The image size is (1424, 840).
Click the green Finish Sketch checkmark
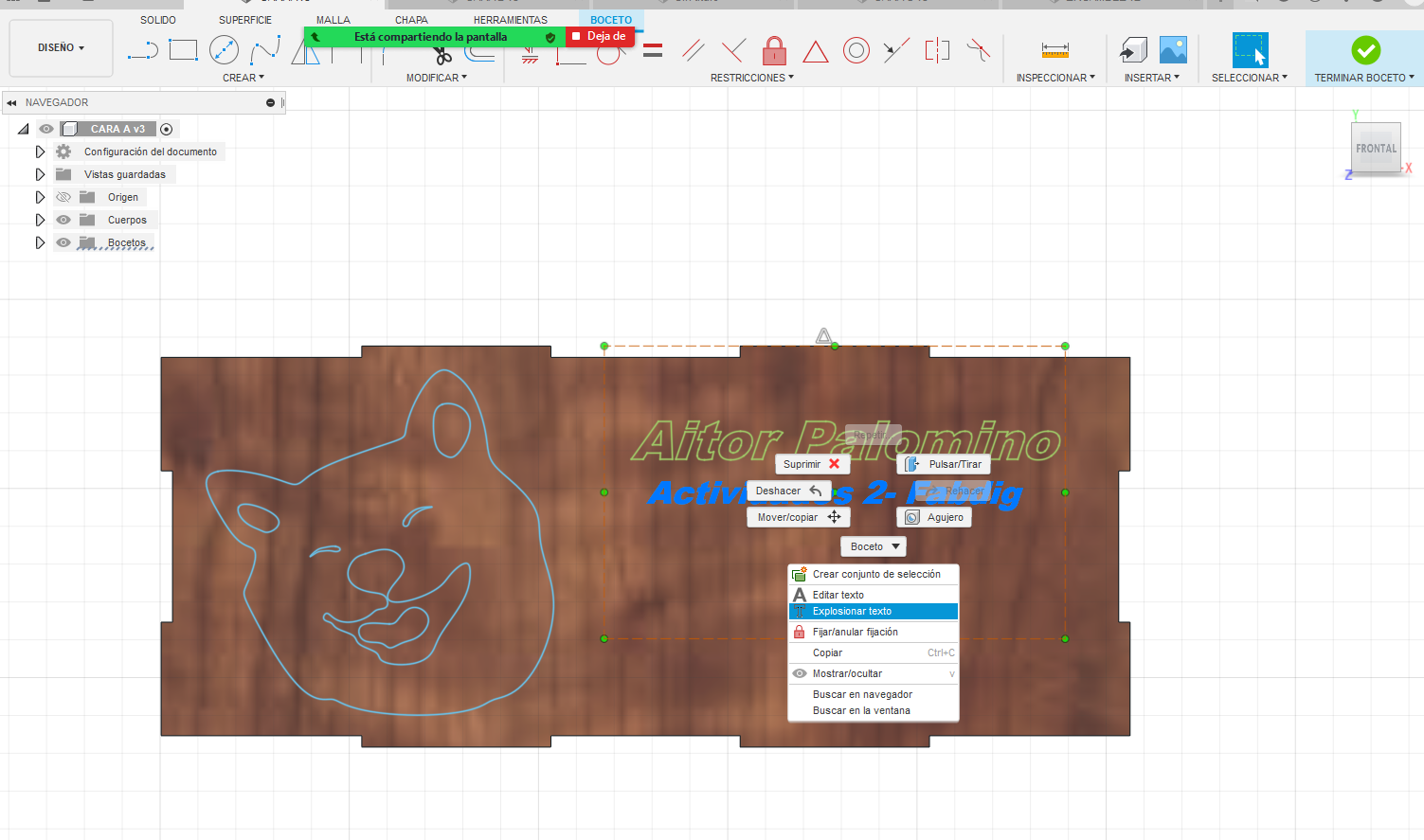click(x=1365, y=50)
